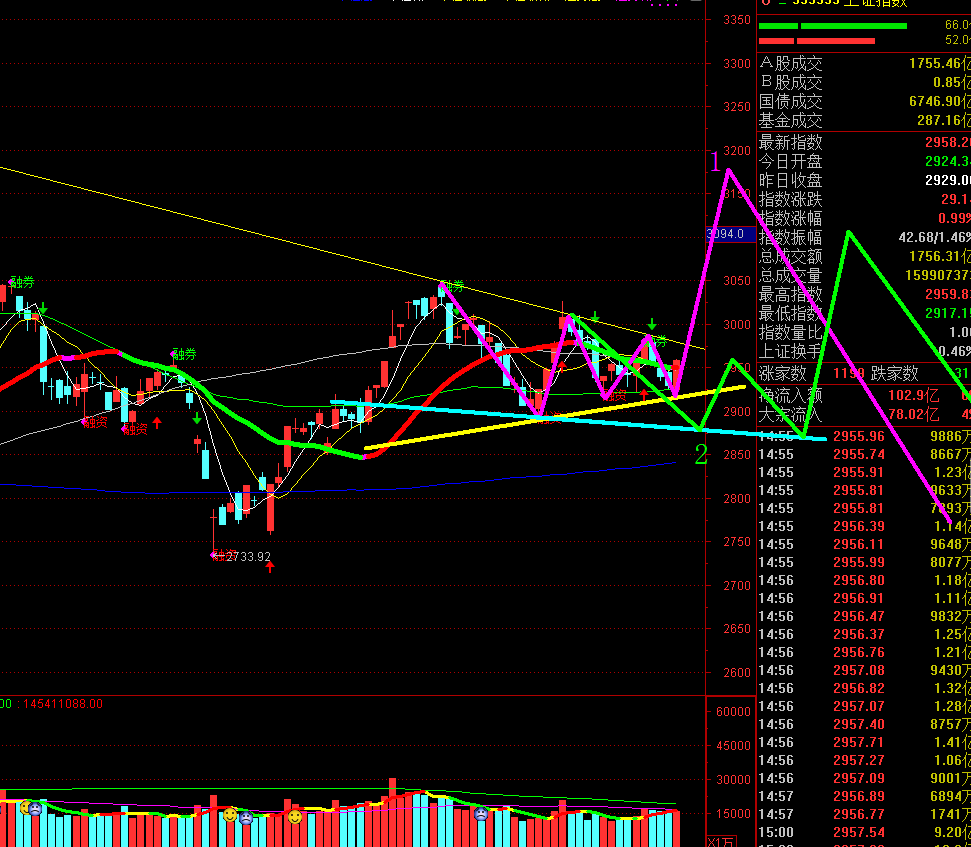Click the 融券 marker at the chart's highest candle peak
This screenshot has height=847, width=971.
click(452, 286)
